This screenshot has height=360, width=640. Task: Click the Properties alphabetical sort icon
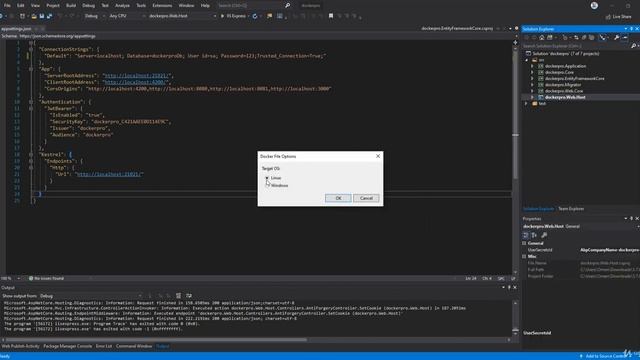(x=534, y=235)
